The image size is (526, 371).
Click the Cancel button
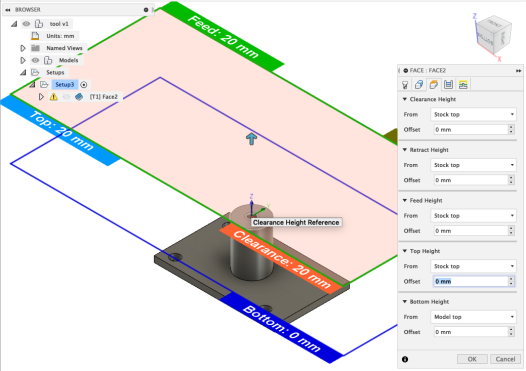tap(505, 359)
